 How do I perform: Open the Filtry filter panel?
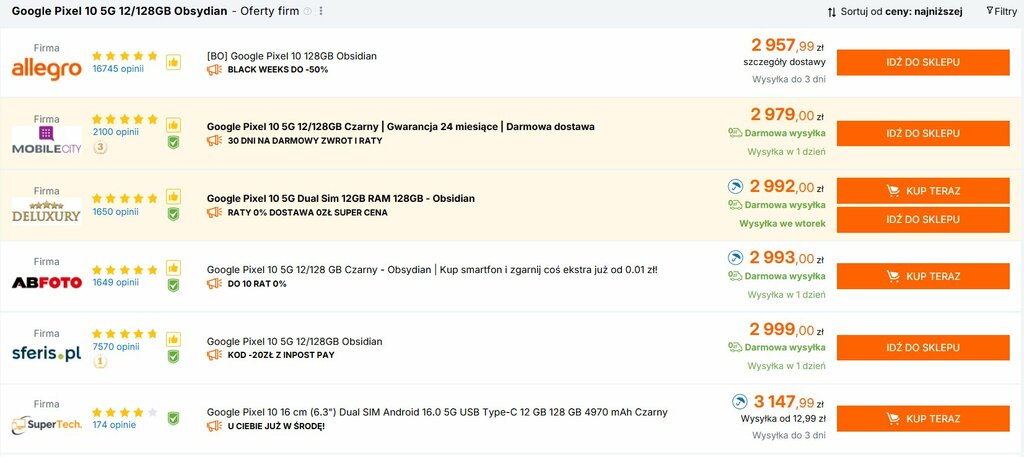(x=1000, y=11)
